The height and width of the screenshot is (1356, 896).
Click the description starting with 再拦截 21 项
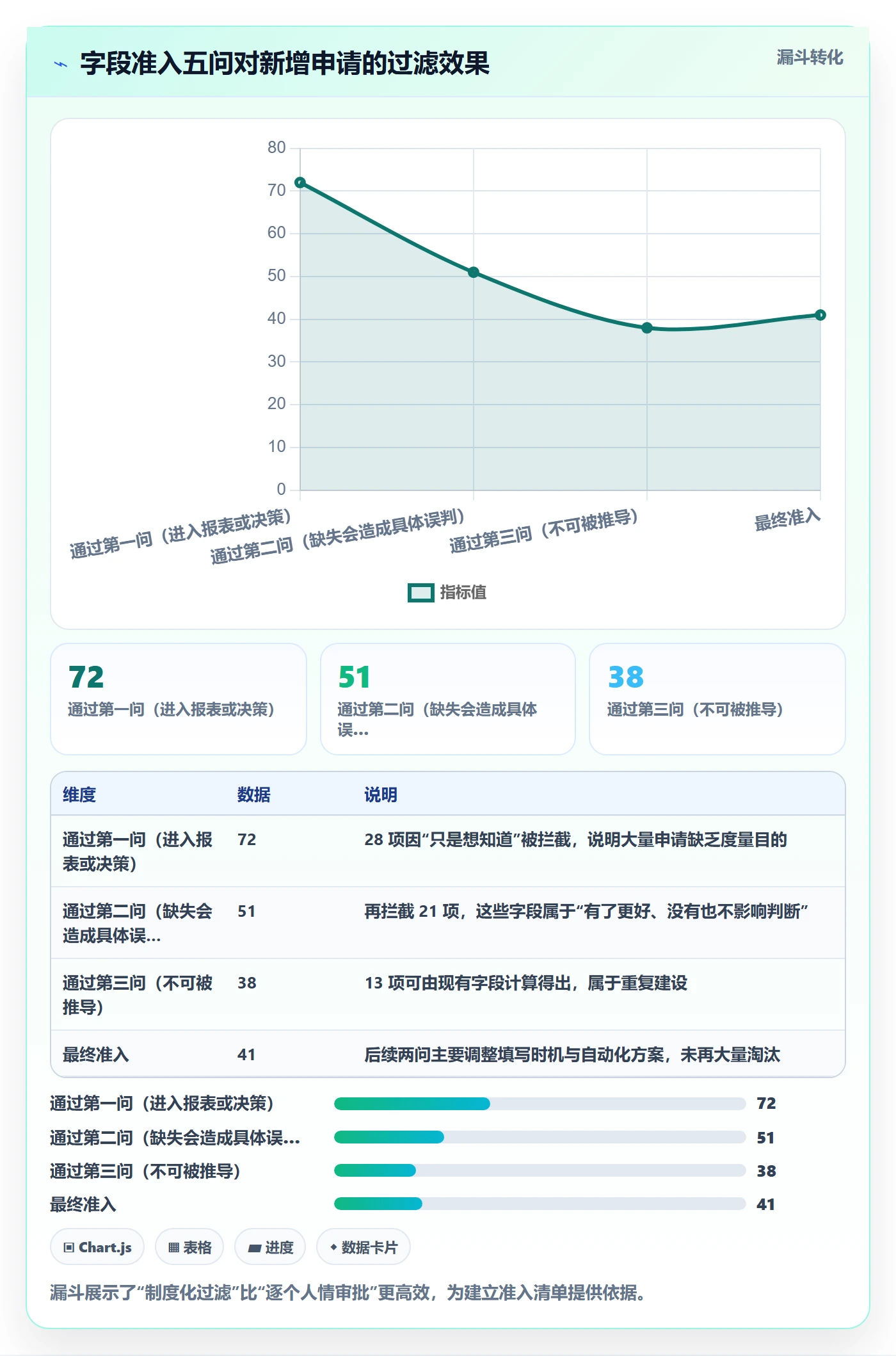tap(586, 911)
